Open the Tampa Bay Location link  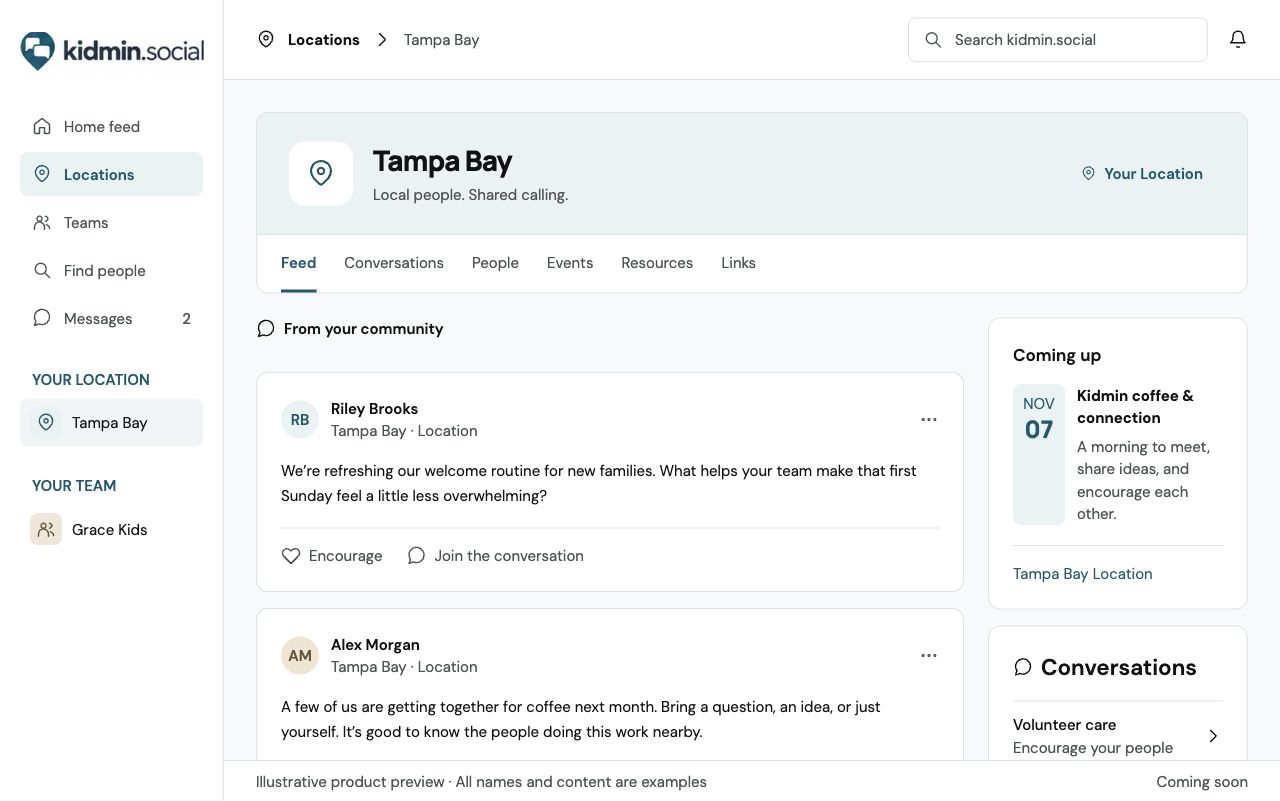click(1082, 574)
